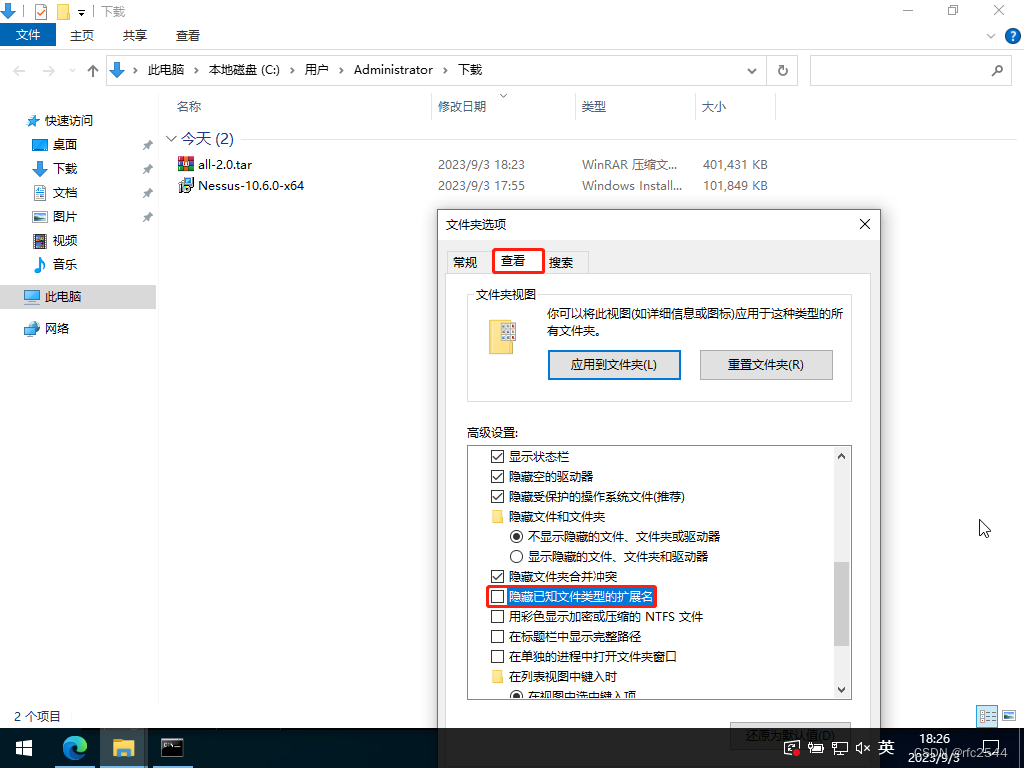Click 此电脑 in the address bar
This screenshot has width=1024, height=768.
pos(166,70)
